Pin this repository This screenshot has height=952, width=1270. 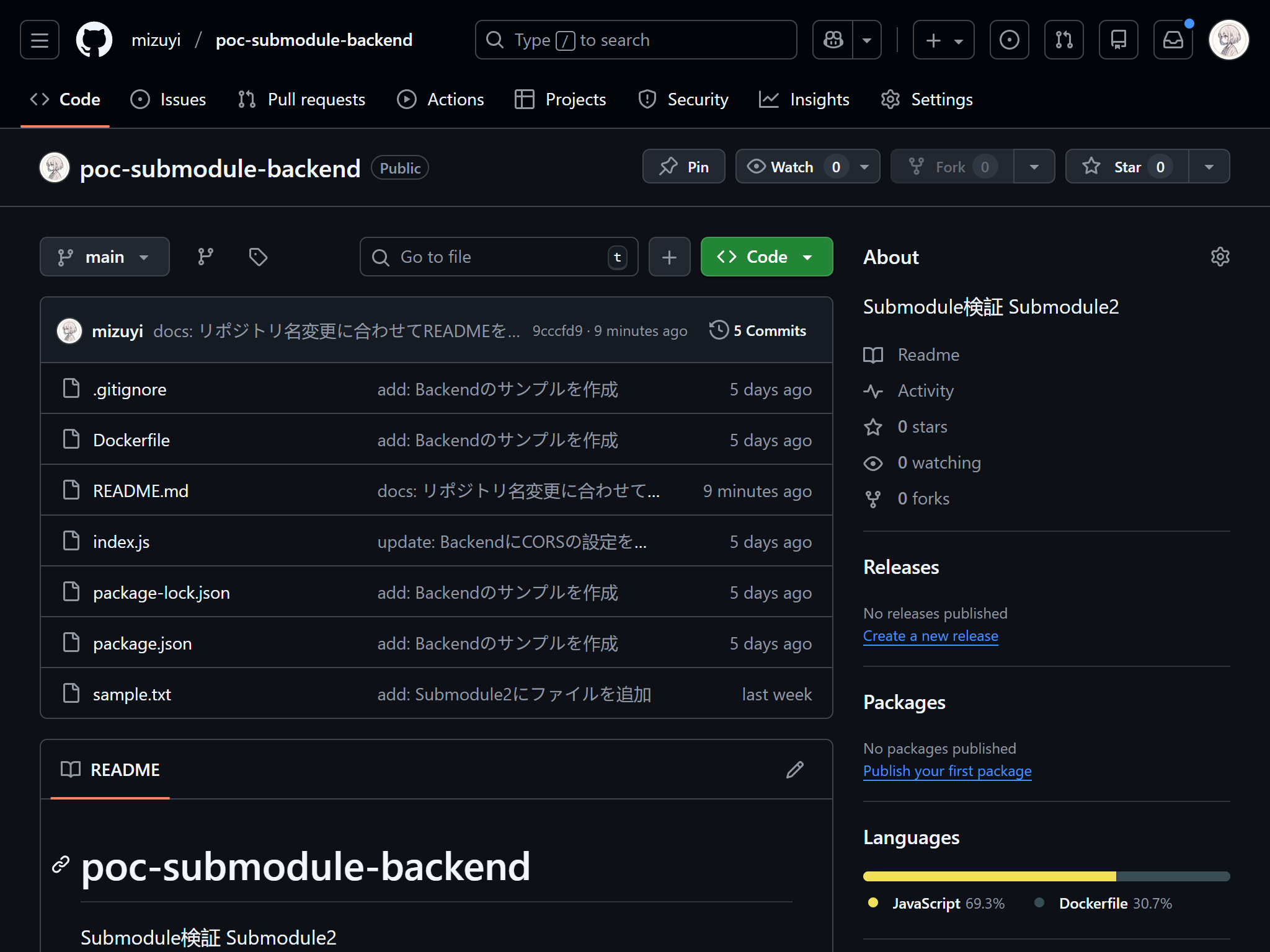[x=683, y=166]
